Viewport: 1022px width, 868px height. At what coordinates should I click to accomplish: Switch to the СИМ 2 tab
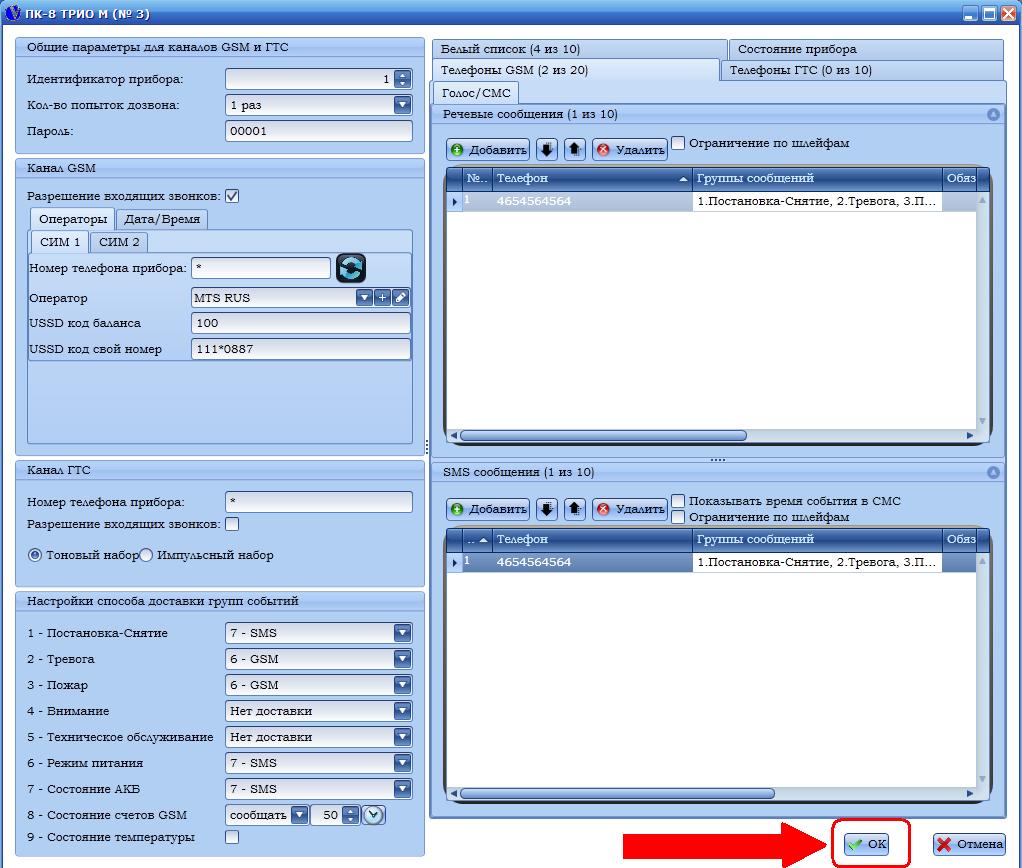pyautogui.click(x=119, y=242)
